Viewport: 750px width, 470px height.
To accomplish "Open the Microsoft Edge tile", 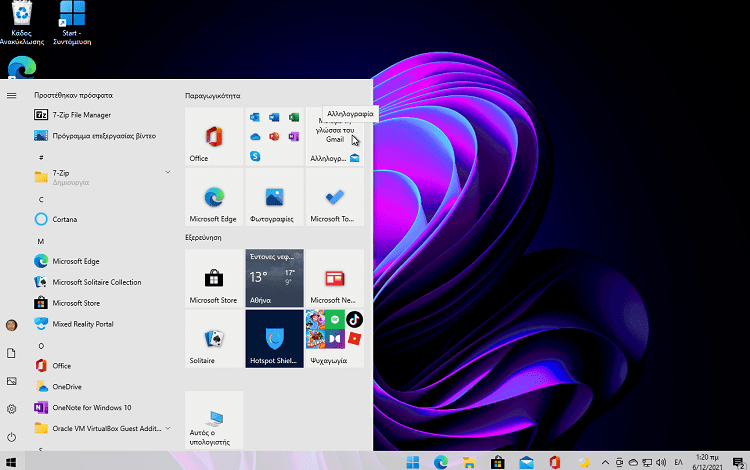I will [x=214, y=197].
